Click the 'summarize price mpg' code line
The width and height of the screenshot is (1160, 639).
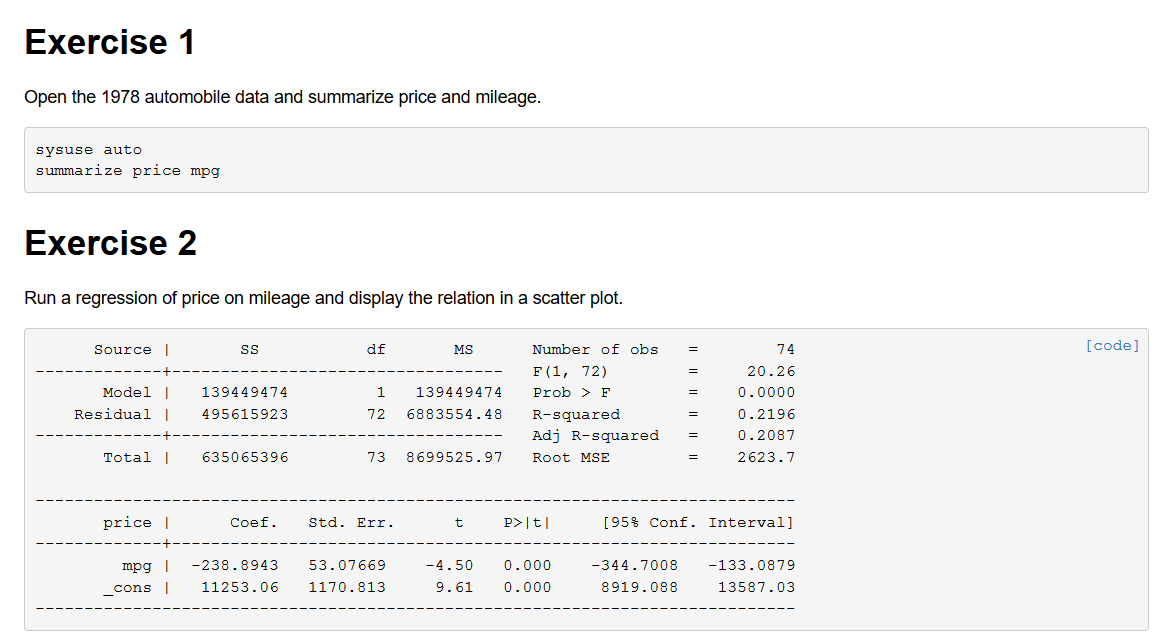128,171
